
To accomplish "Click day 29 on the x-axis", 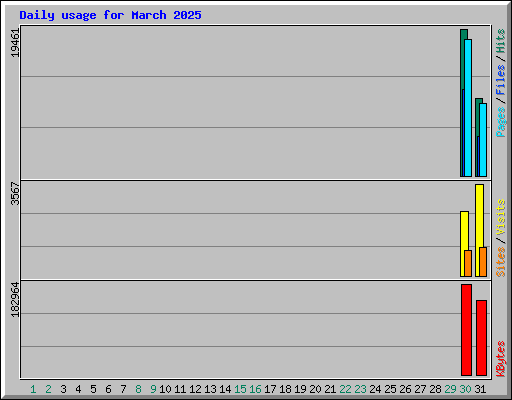I will click(x=450, y=389).
